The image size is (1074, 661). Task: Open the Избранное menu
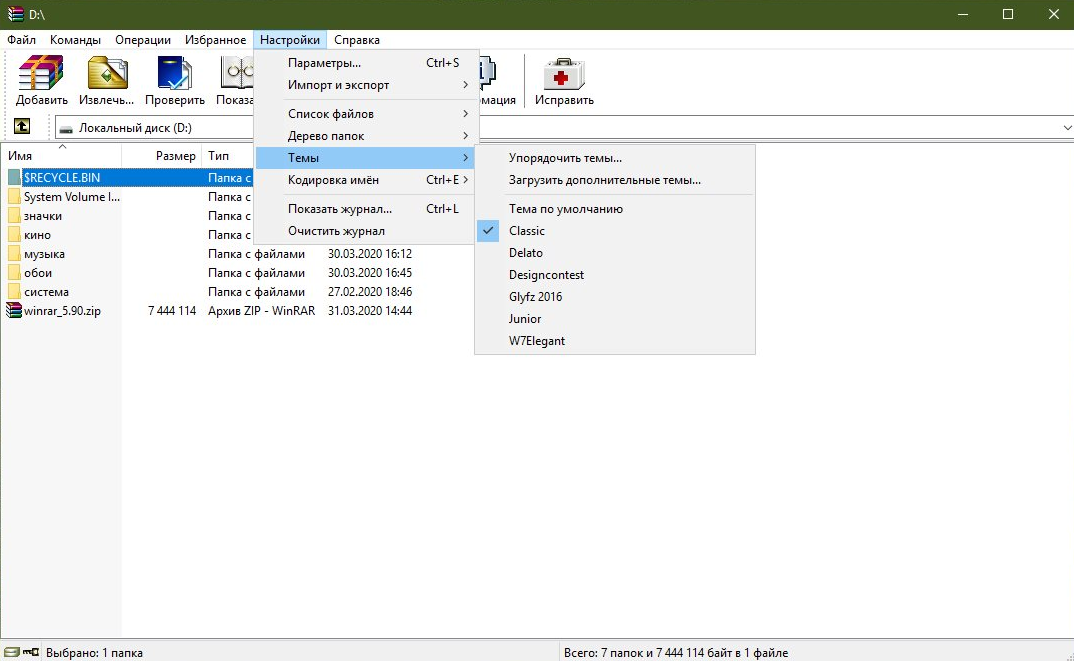(215, 40)
